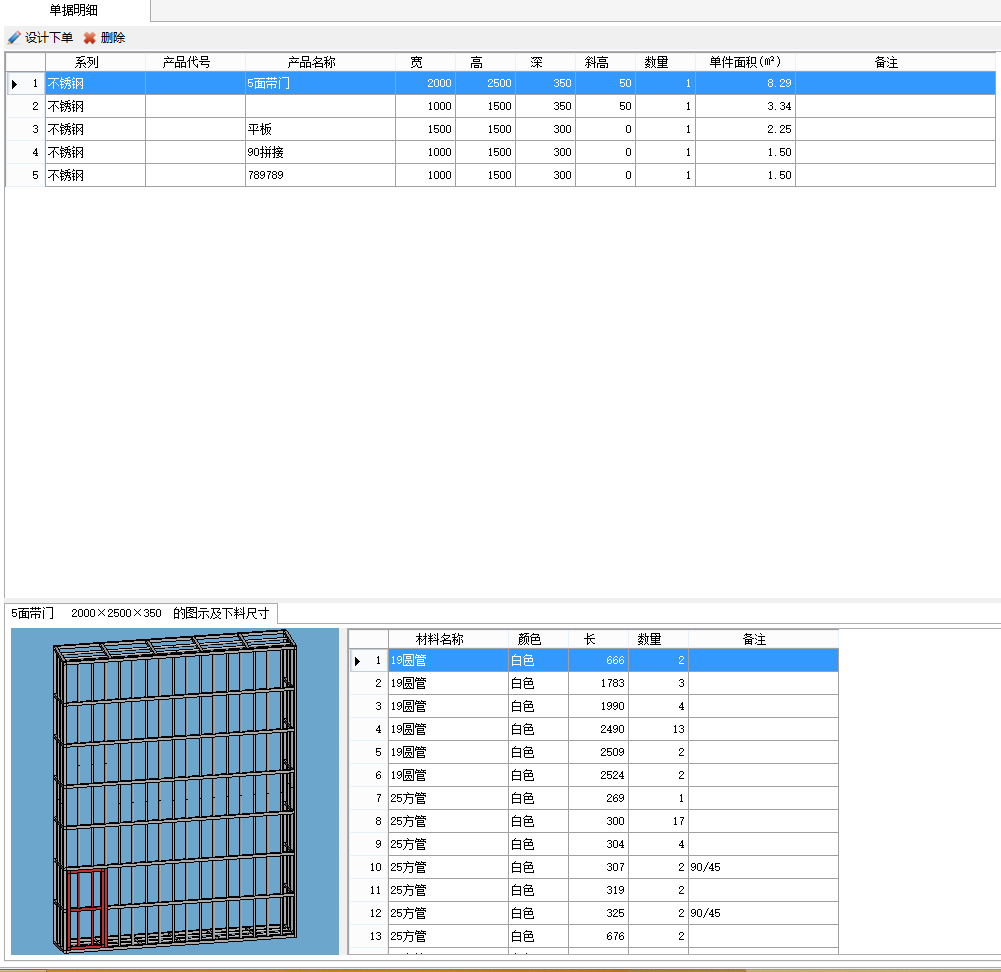The height and width of the screenshot is (972, 1001).
Task: Open the 单据明细 tab
Action: [x=73, y=10]
